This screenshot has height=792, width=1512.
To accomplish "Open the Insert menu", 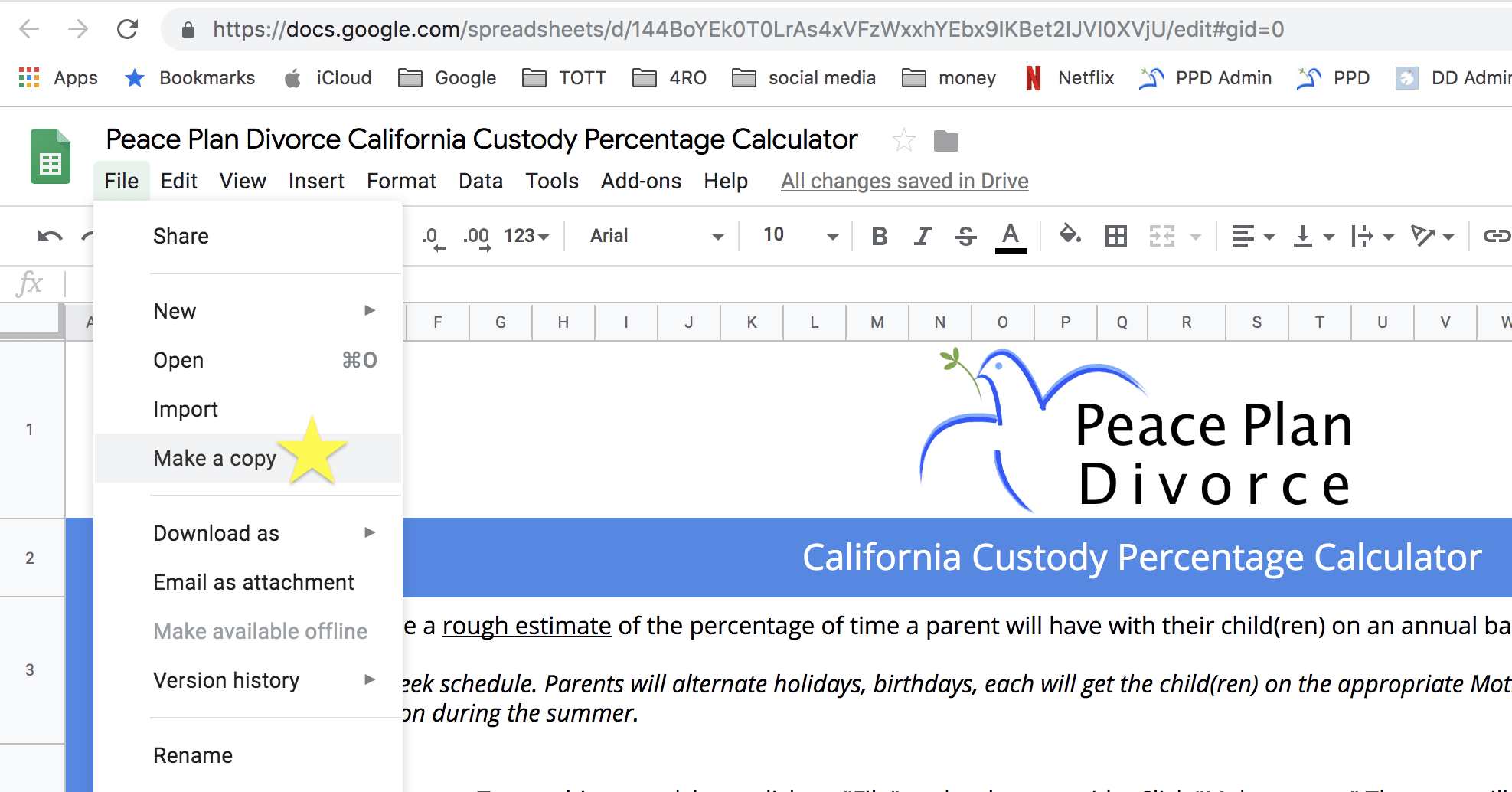I will coord(316,181).
